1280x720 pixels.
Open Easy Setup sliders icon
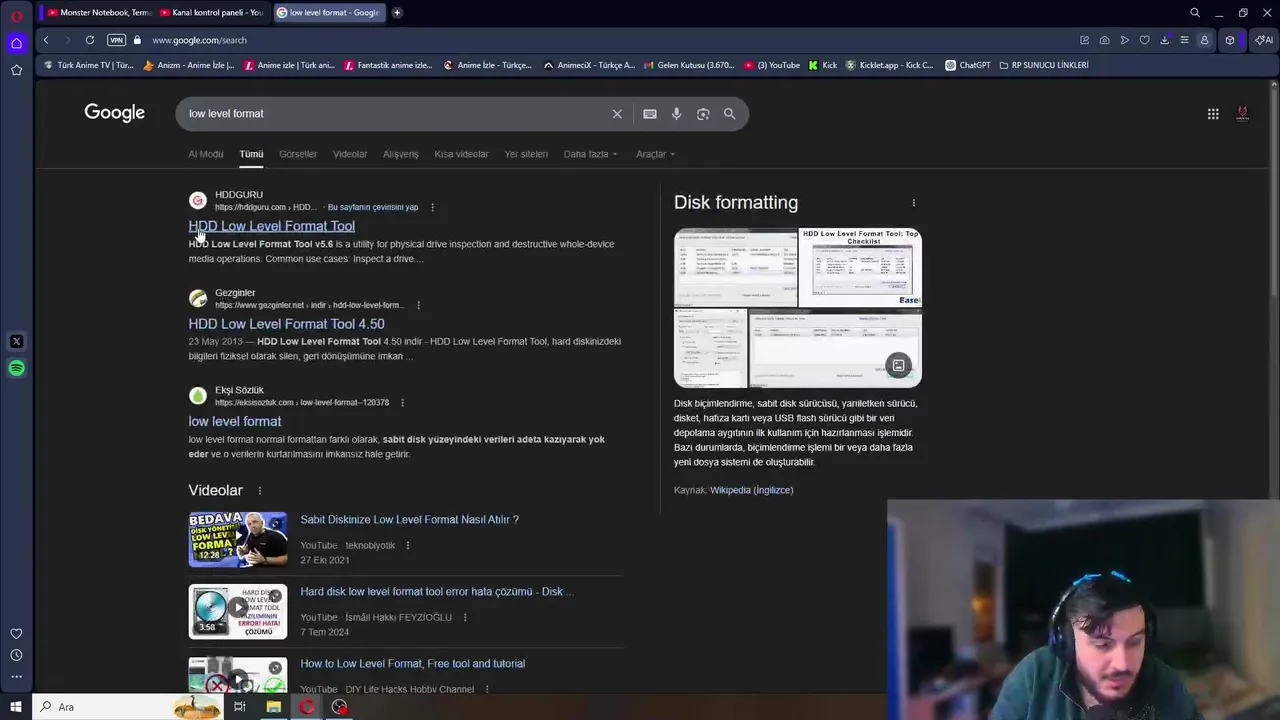point(1184,40)
